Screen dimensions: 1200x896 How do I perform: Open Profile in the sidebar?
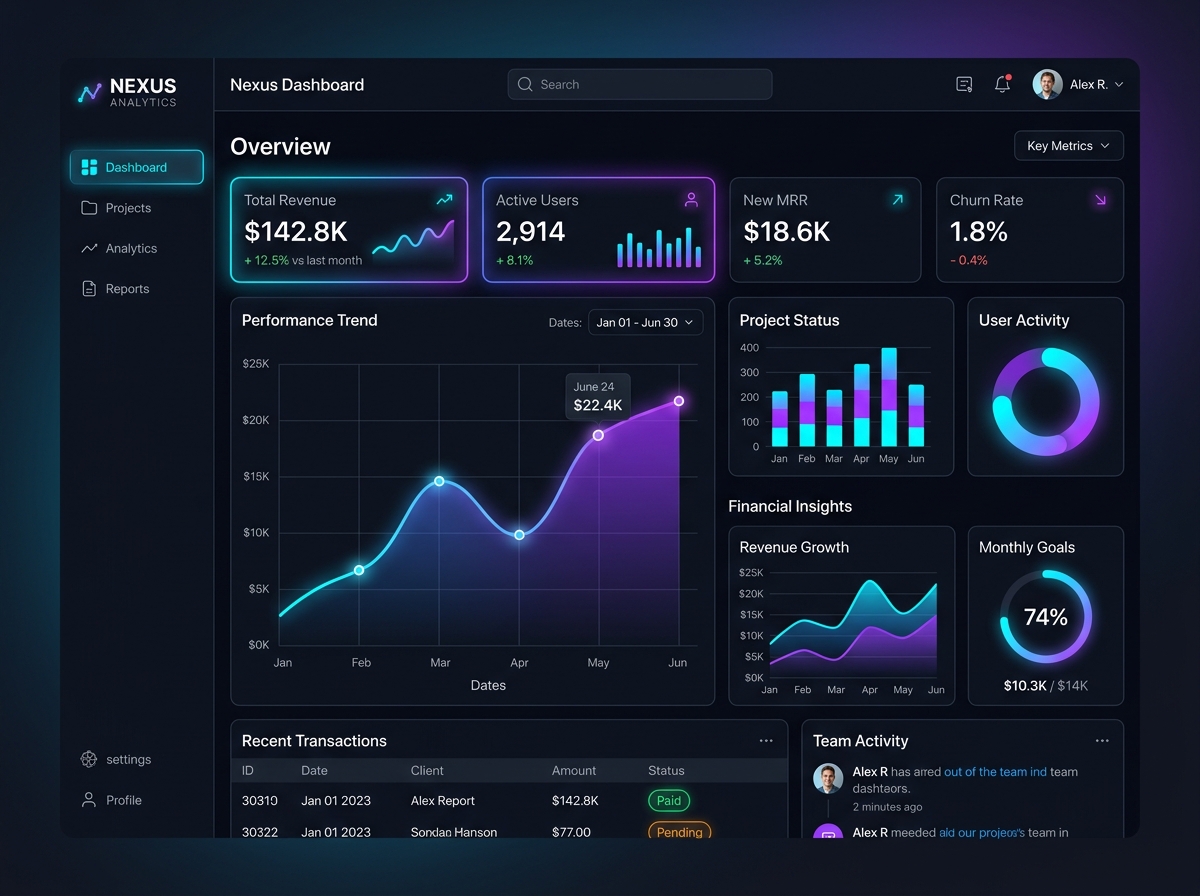pyautogui.click(x=110, y=800)
